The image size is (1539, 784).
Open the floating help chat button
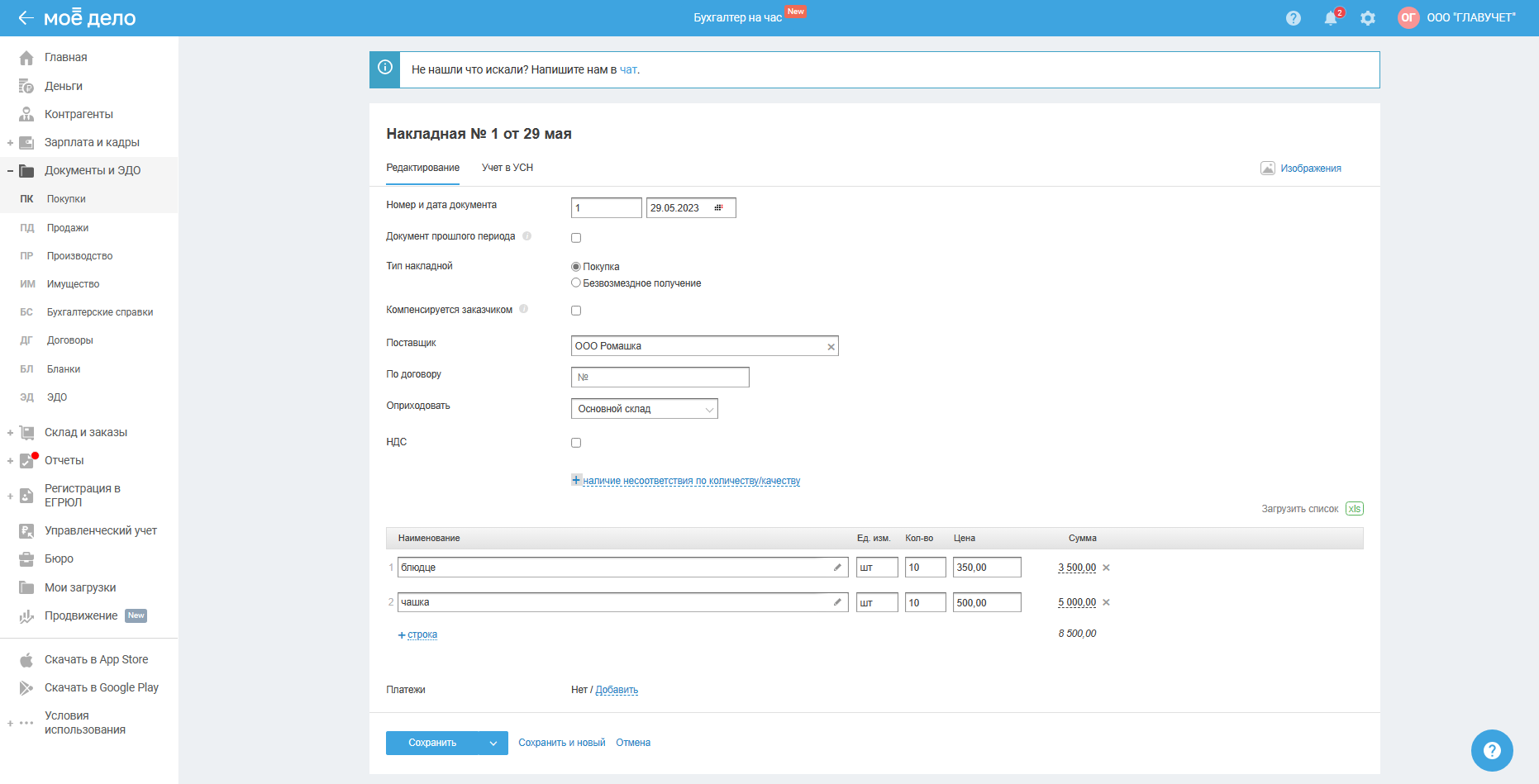(x=1491, y=750)
